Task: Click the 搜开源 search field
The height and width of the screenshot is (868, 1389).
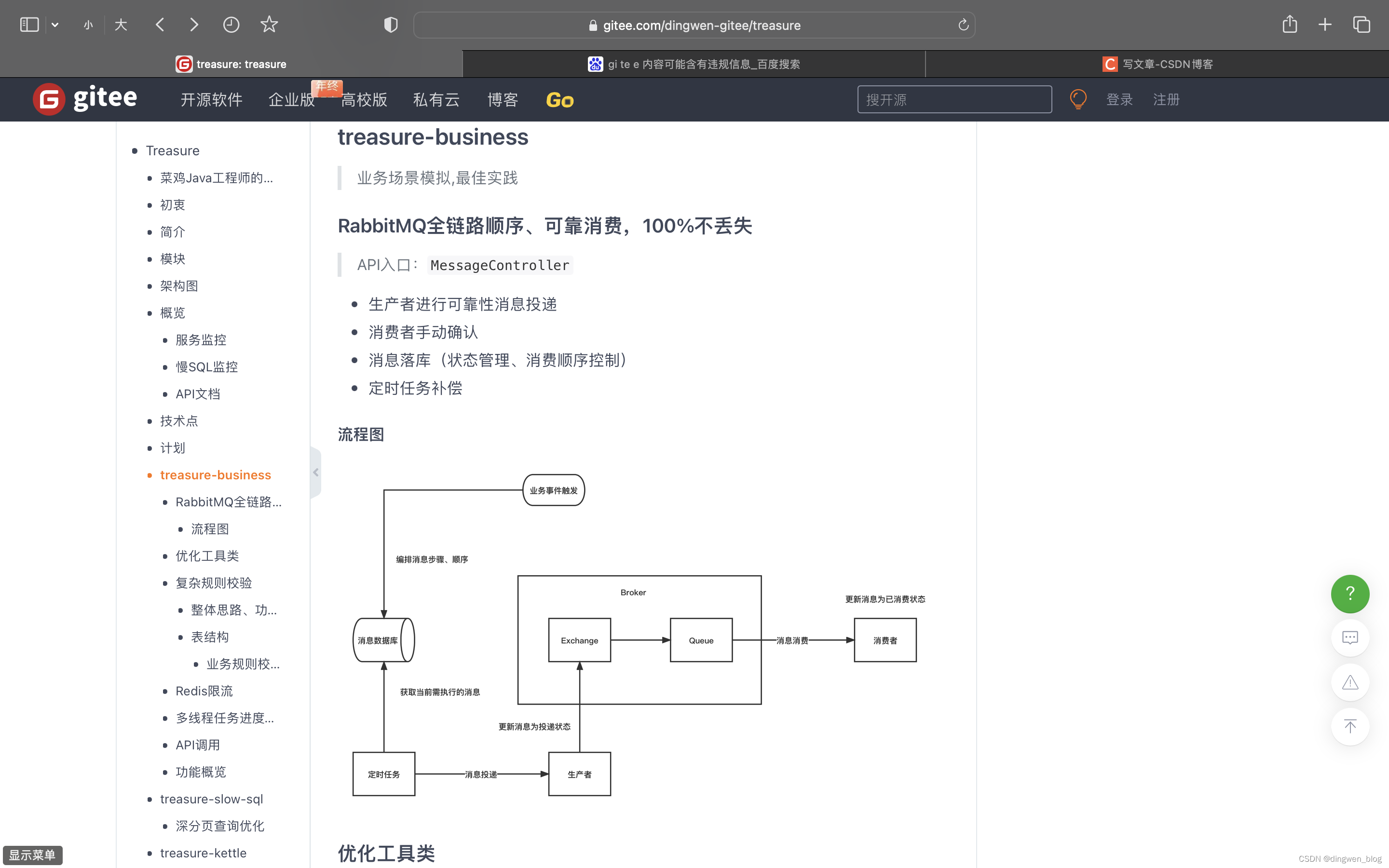Action: 954,99
